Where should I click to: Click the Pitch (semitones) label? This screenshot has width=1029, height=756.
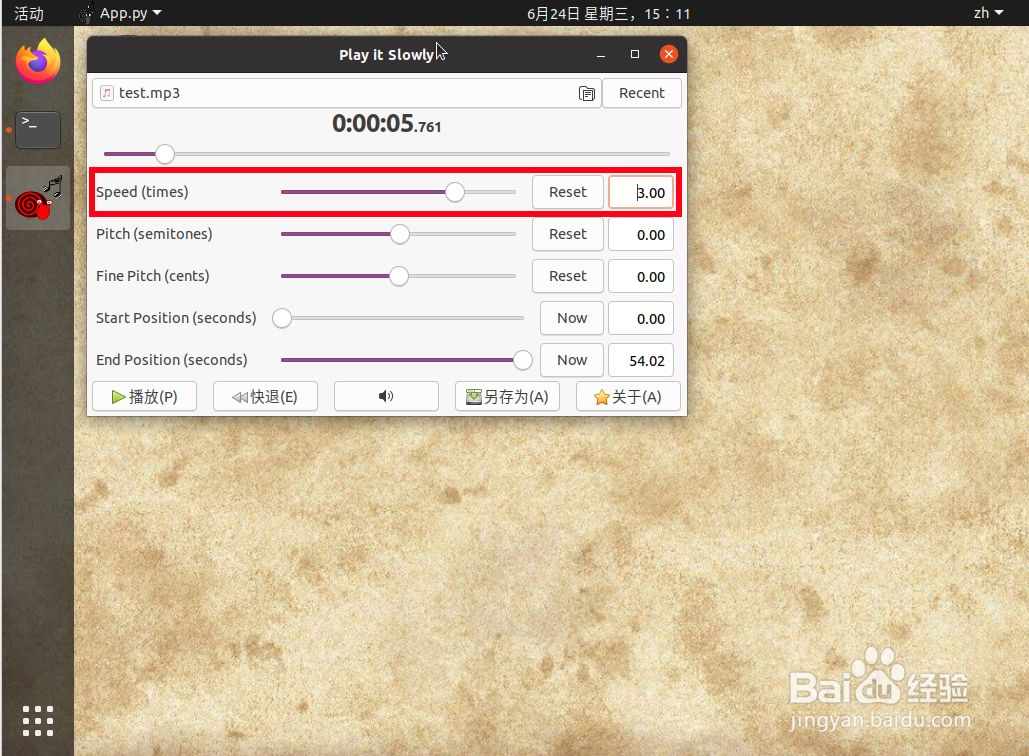click(154, 234)
